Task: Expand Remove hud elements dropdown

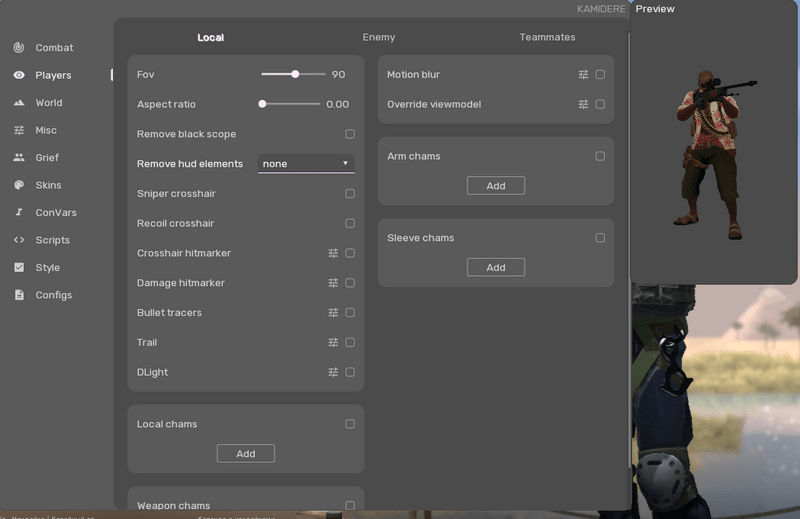Action: click(x=305, y=164)
